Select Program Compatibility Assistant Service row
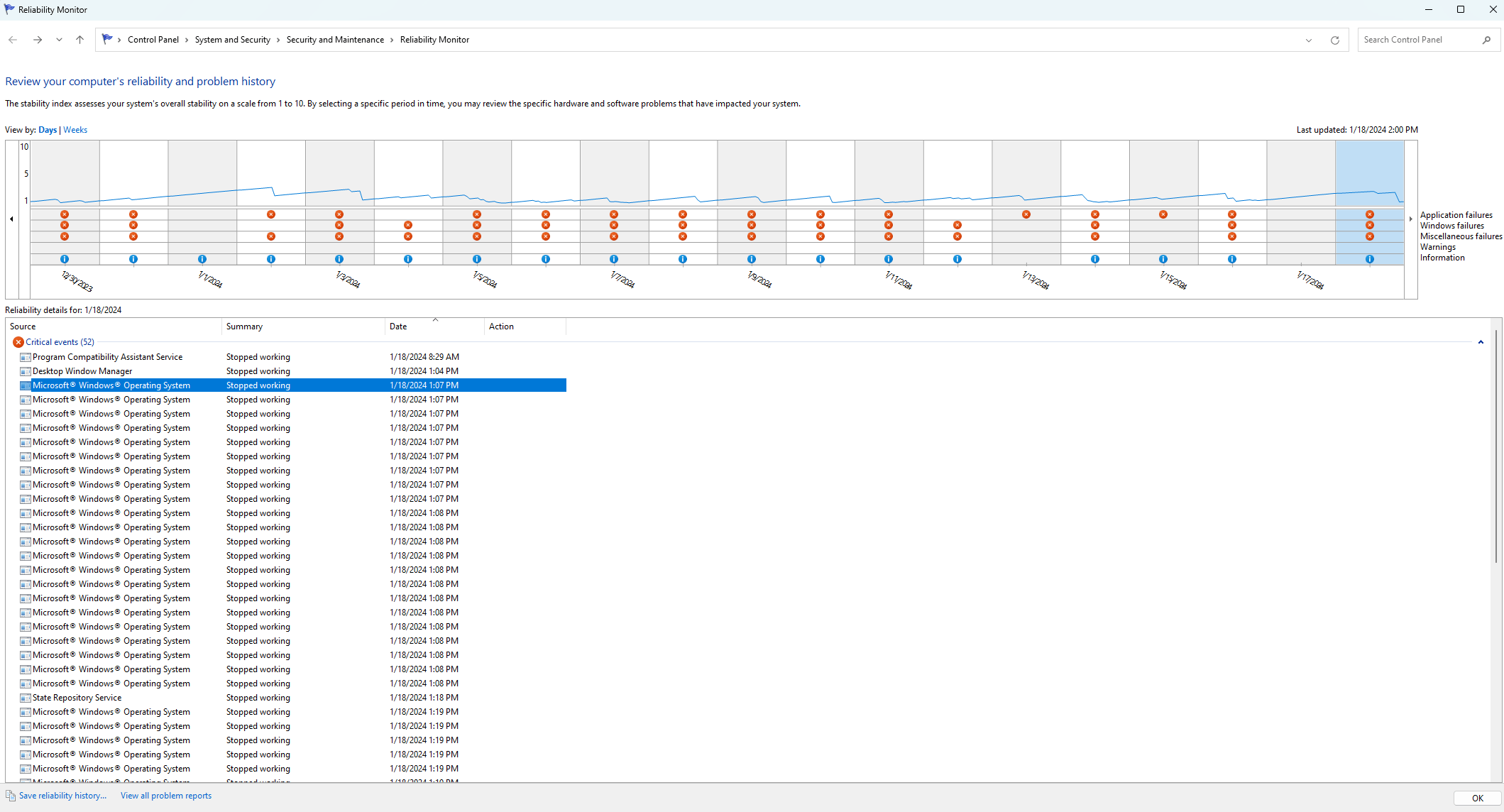1504x812 pixels. (292, 357)
